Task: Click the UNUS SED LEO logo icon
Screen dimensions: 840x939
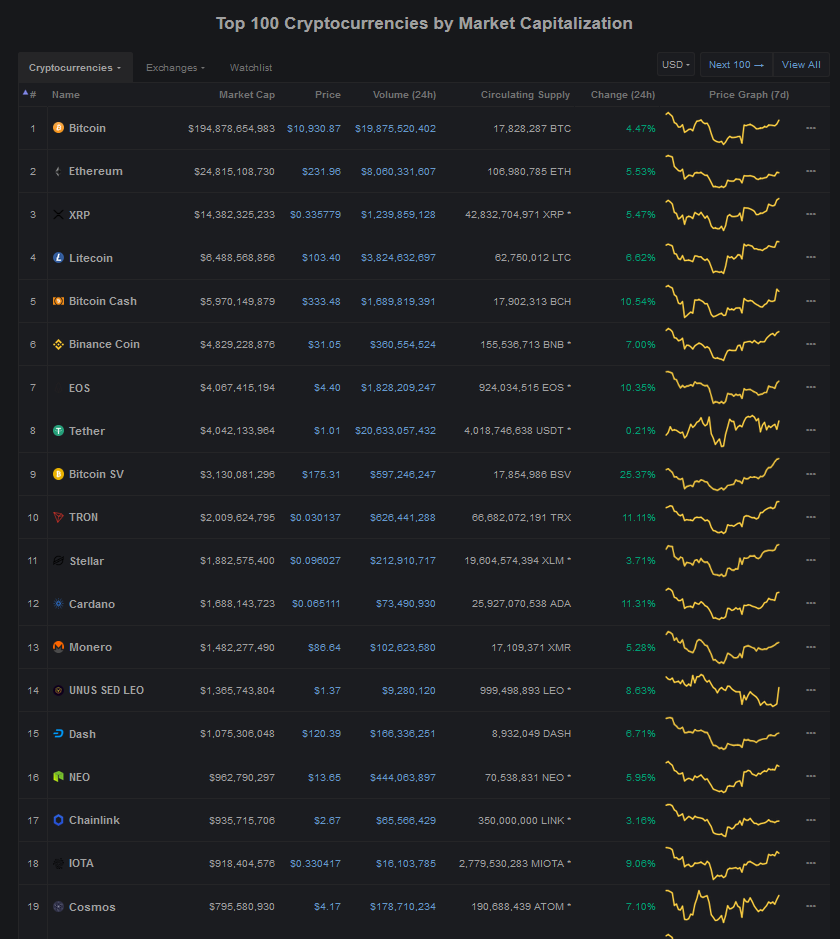Action: (x=58, y=690)
